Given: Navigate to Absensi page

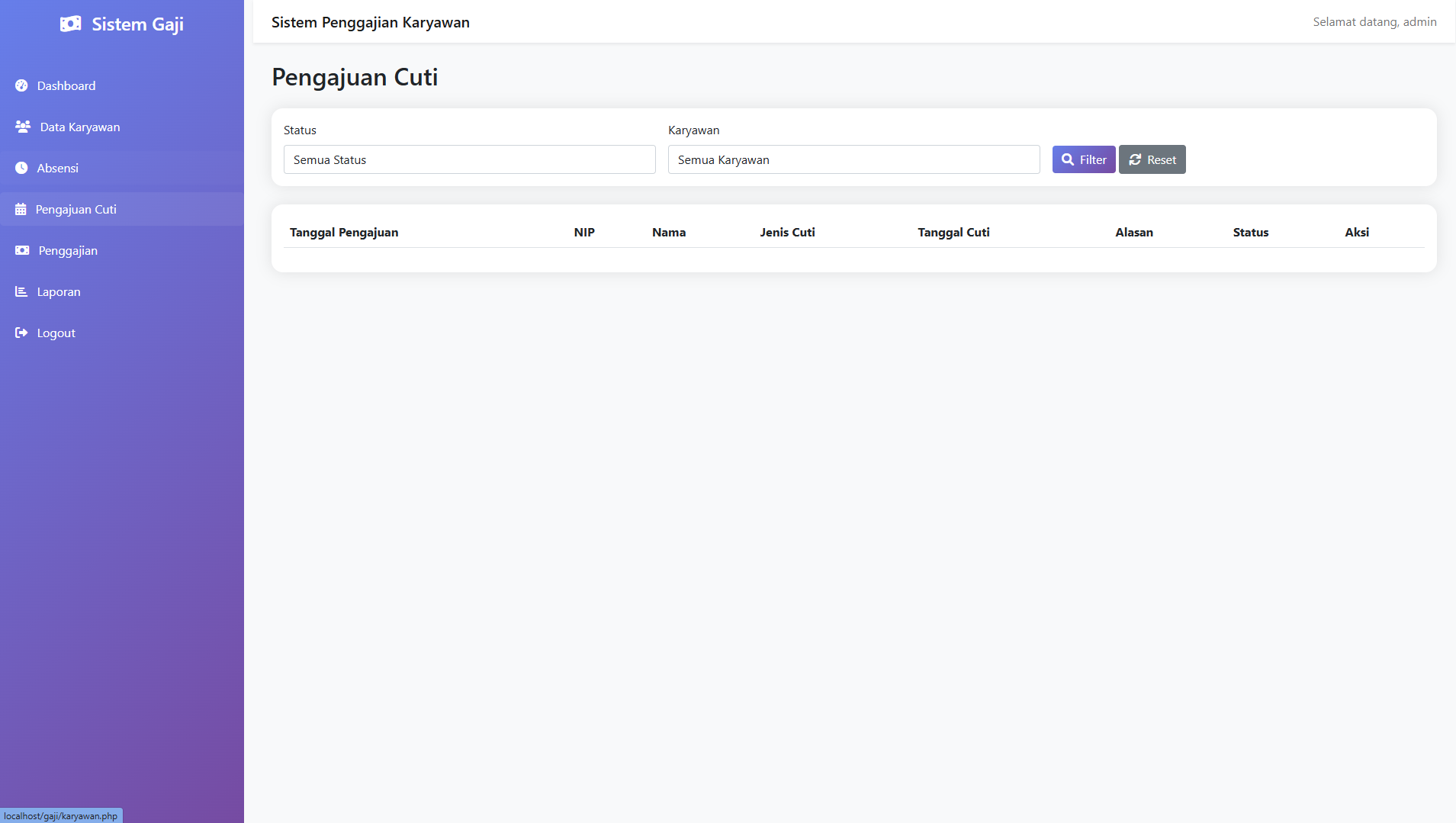Looking at the screenshot, I should pyautogui.click(x=58, y=169).
